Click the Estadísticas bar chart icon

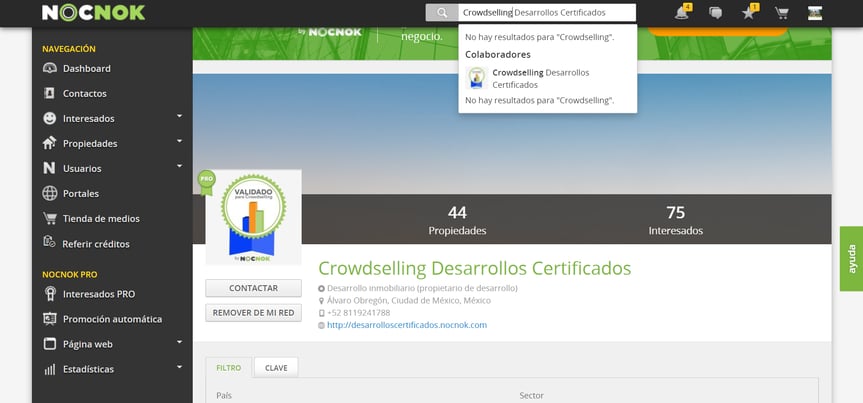click(x=50, y=369)
